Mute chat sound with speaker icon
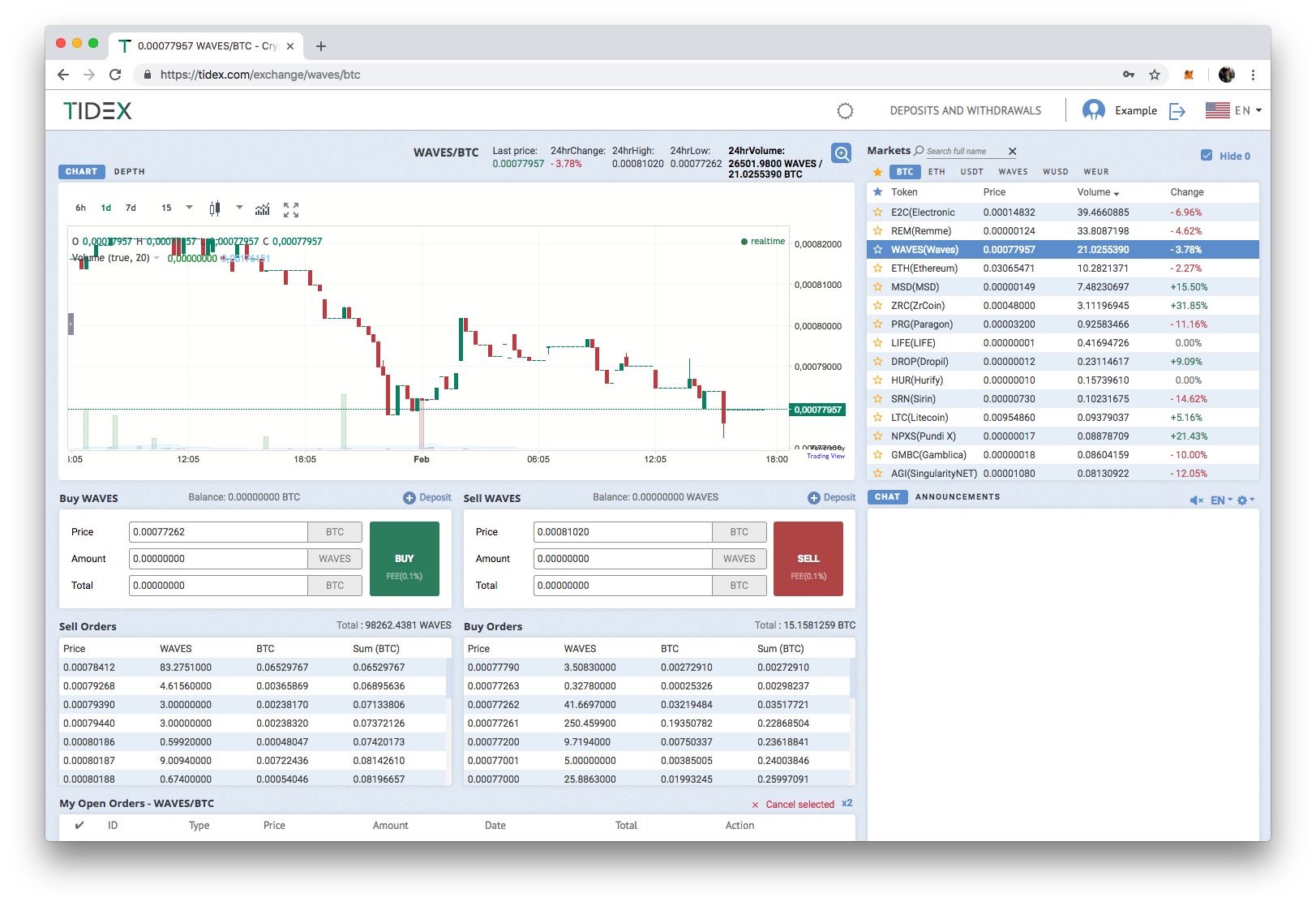1316x906 pixels. (x=1196, y=500)
